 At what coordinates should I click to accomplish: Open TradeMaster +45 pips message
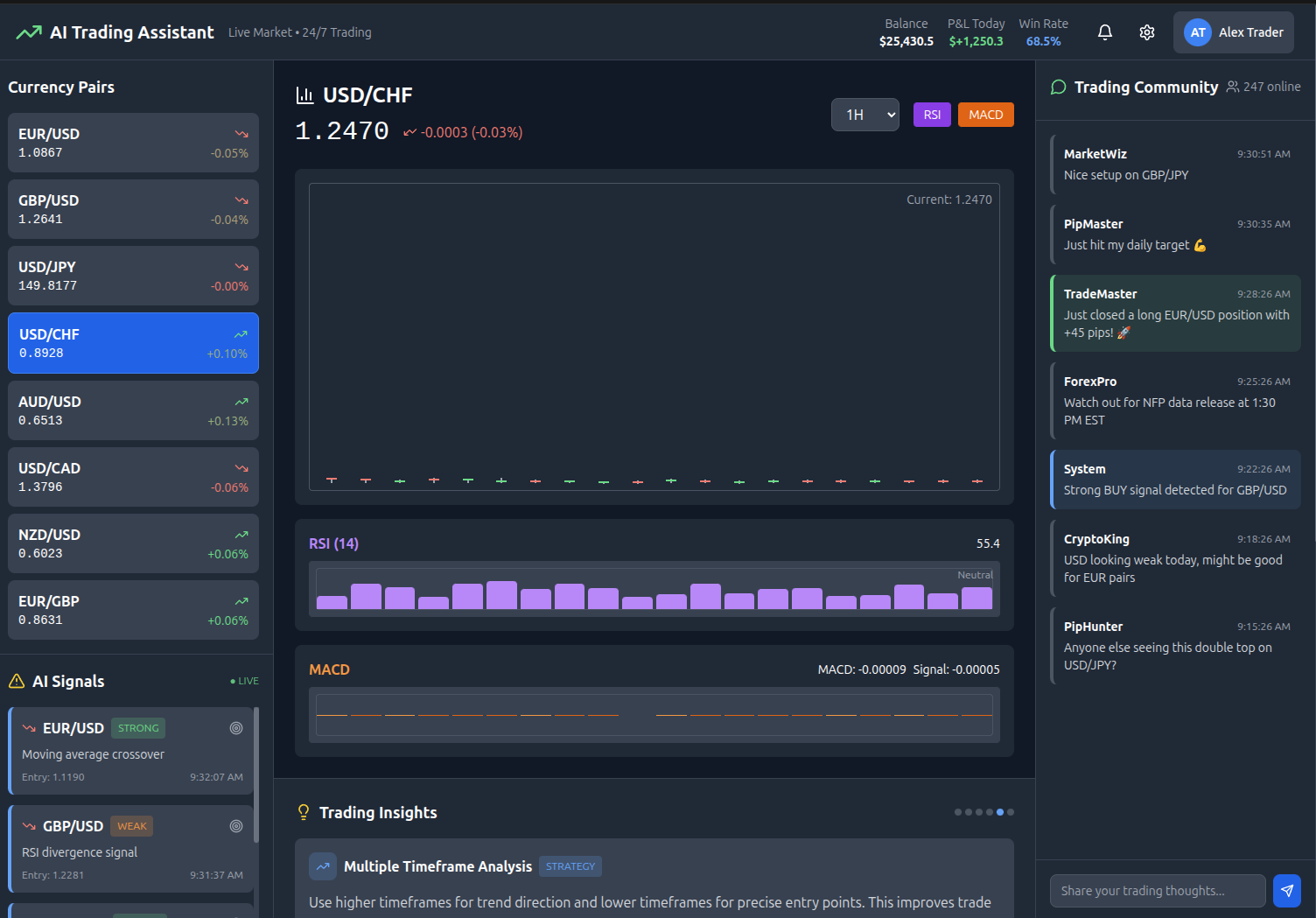coord(1175,313)
